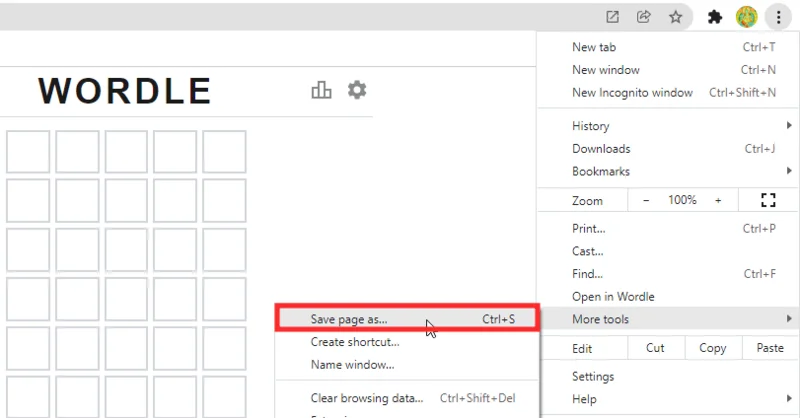Expand the Bookmarks submenu
The height and width of the screenshot is (418, 800).
point(669,171)
